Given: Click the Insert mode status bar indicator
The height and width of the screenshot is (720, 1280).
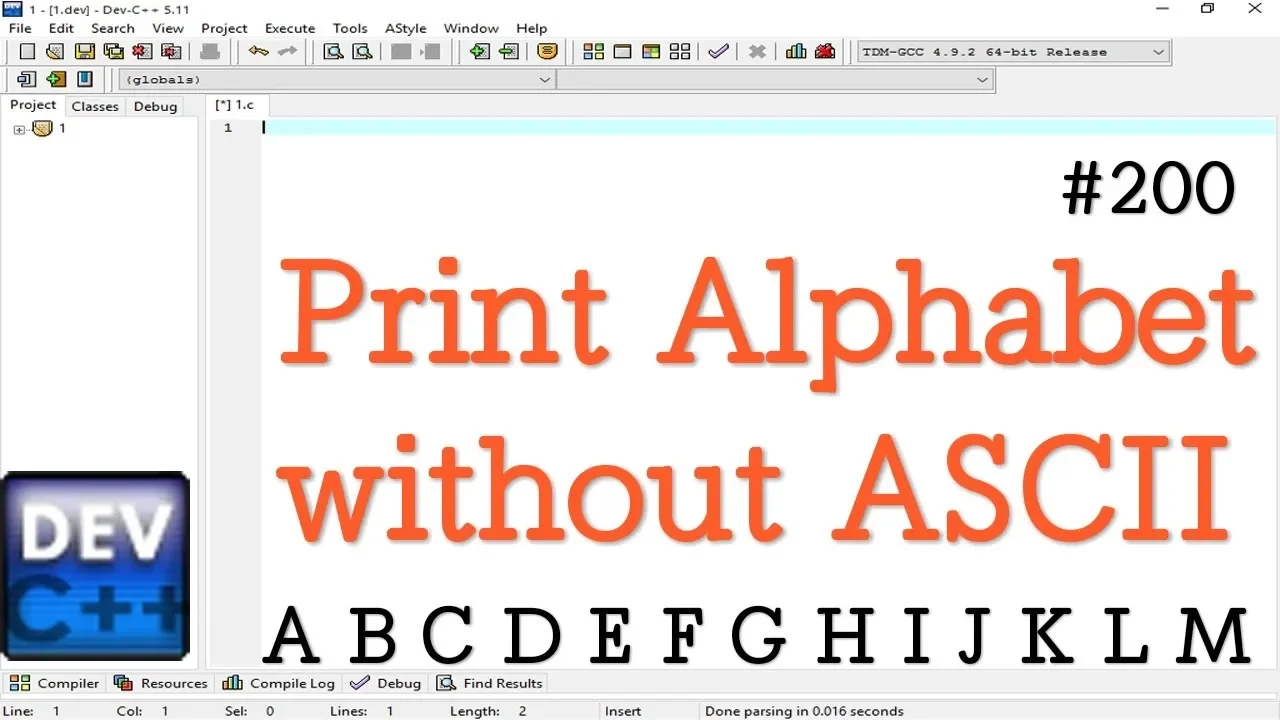Looking at the screenshot, I should pyautogui.click(x=623, y=711).
